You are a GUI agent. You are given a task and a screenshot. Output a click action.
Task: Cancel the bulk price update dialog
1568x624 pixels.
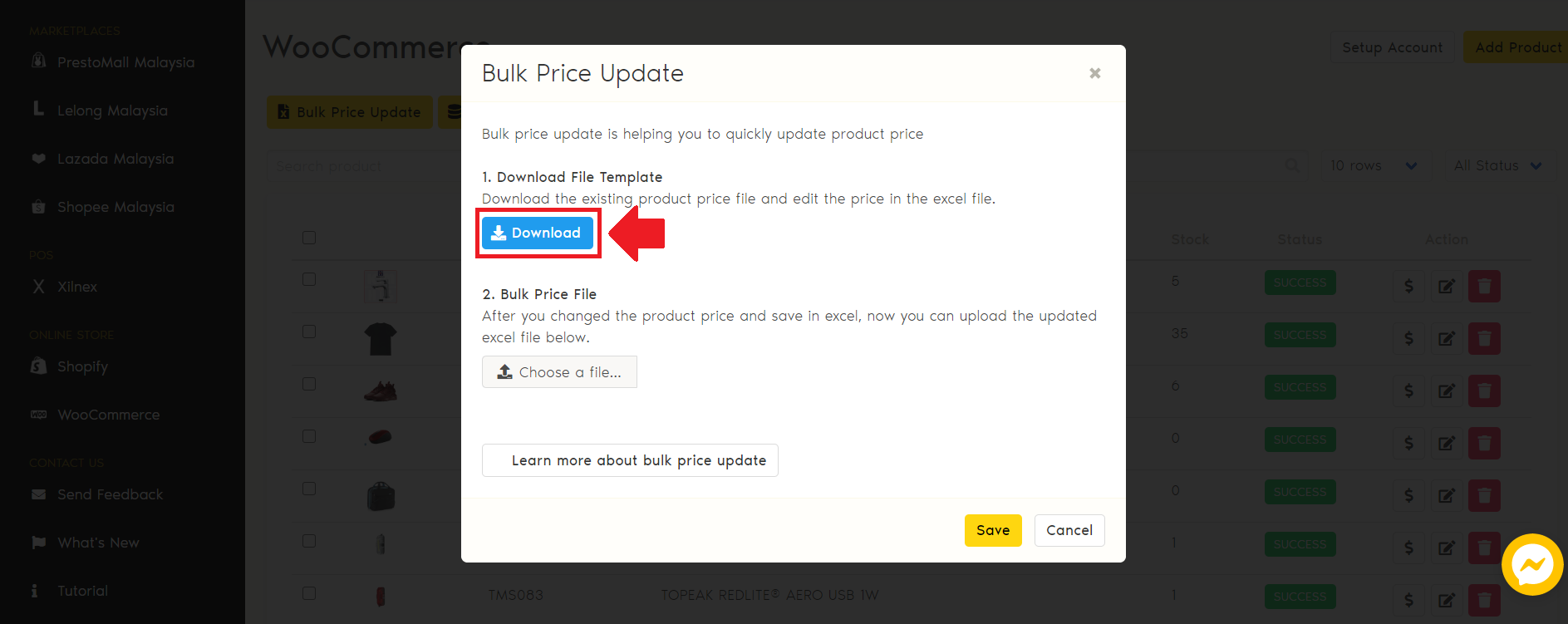pyautogui.click(x=1069, y=531)
